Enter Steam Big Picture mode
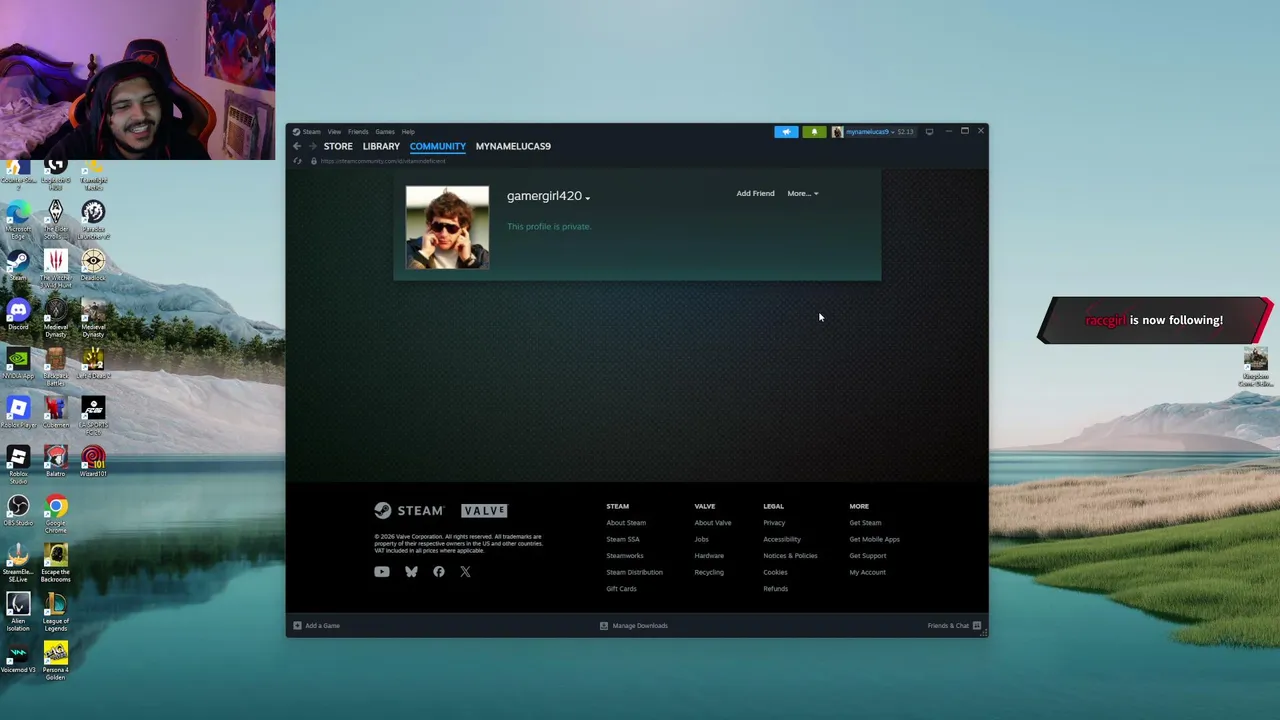 click(929, 131)
